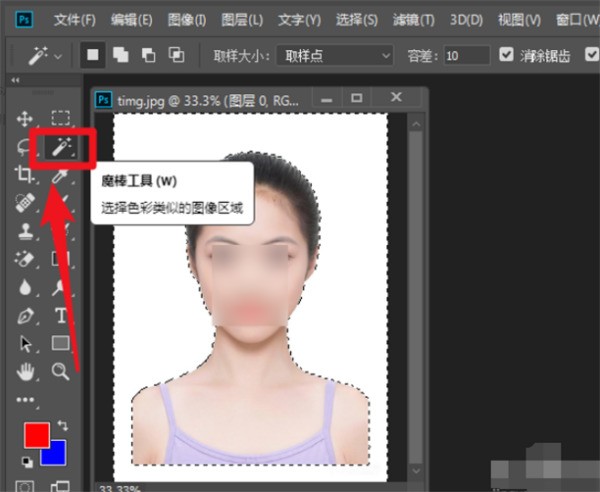Select the Horizontal Type tool

pyautogui.click(x=61, y=315)
